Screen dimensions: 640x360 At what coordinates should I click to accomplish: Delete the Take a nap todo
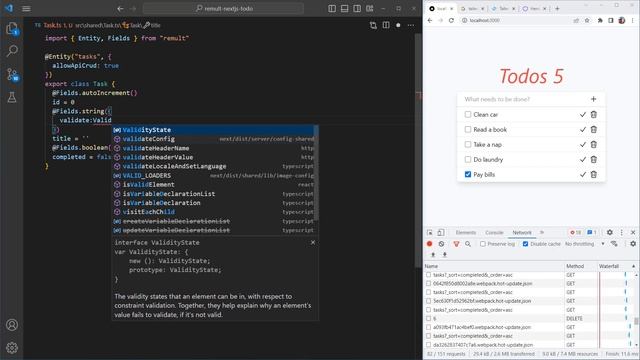[x=594, y=144]
